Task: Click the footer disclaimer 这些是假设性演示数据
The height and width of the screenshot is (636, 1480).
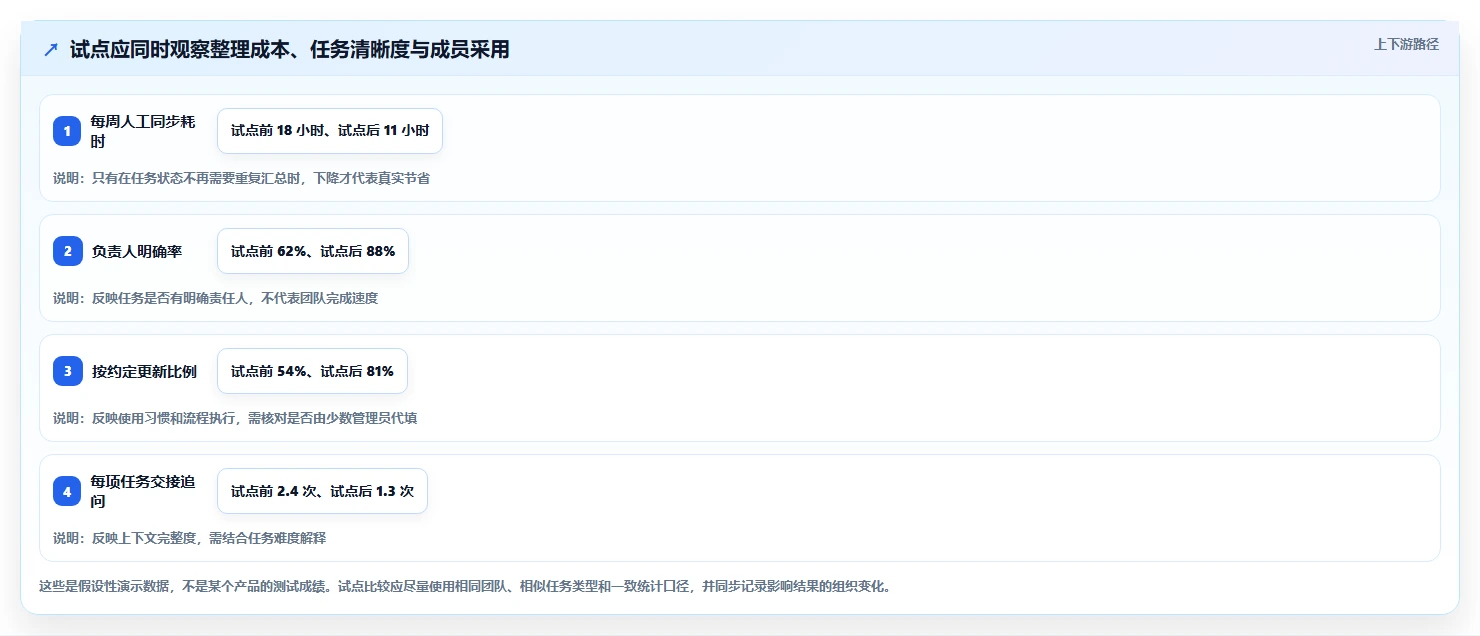Action: point(465,586)
